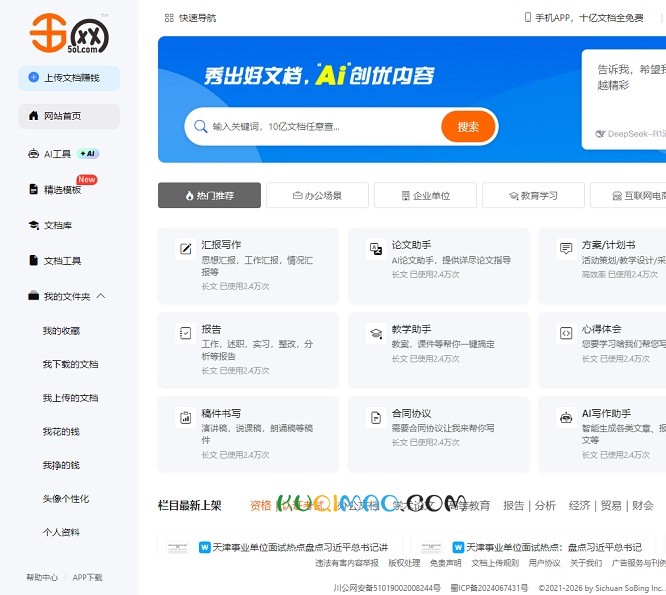Screen dimensions: 666x595
Task: Switch to the 教育学习 tab
Action: (533, 195)
